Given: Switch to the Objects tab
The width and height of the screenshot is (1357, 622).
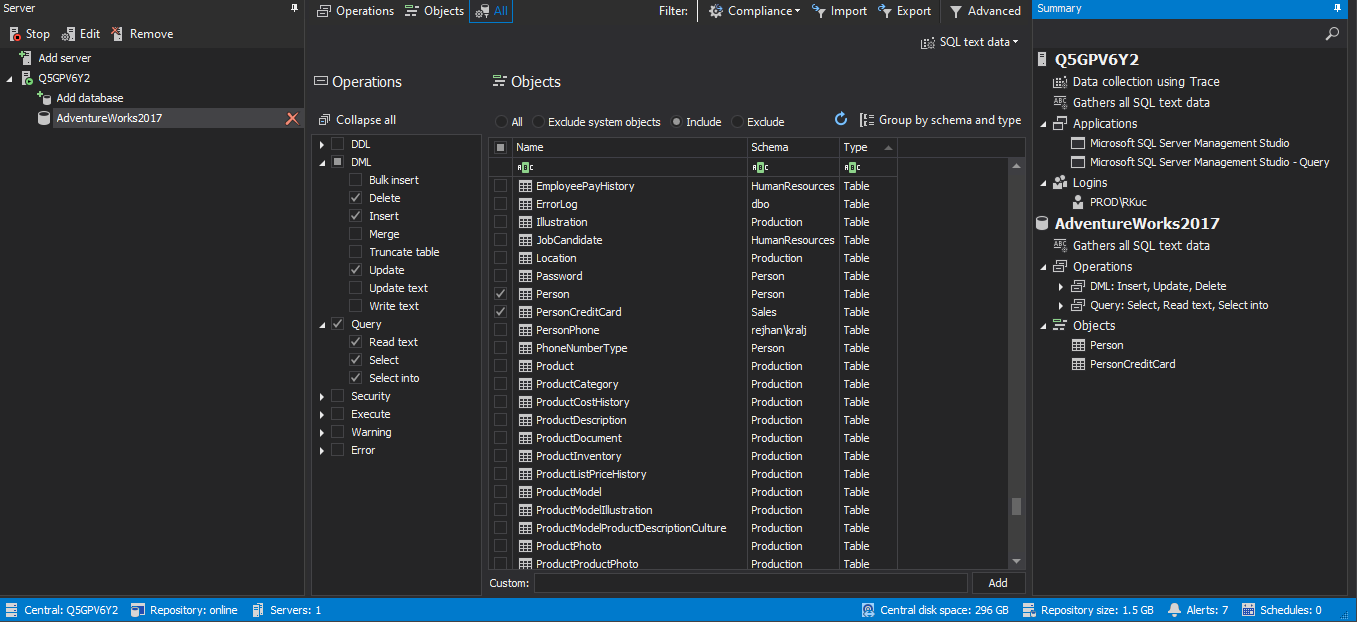Looking at the screenshot, I should tap(435, 11).
